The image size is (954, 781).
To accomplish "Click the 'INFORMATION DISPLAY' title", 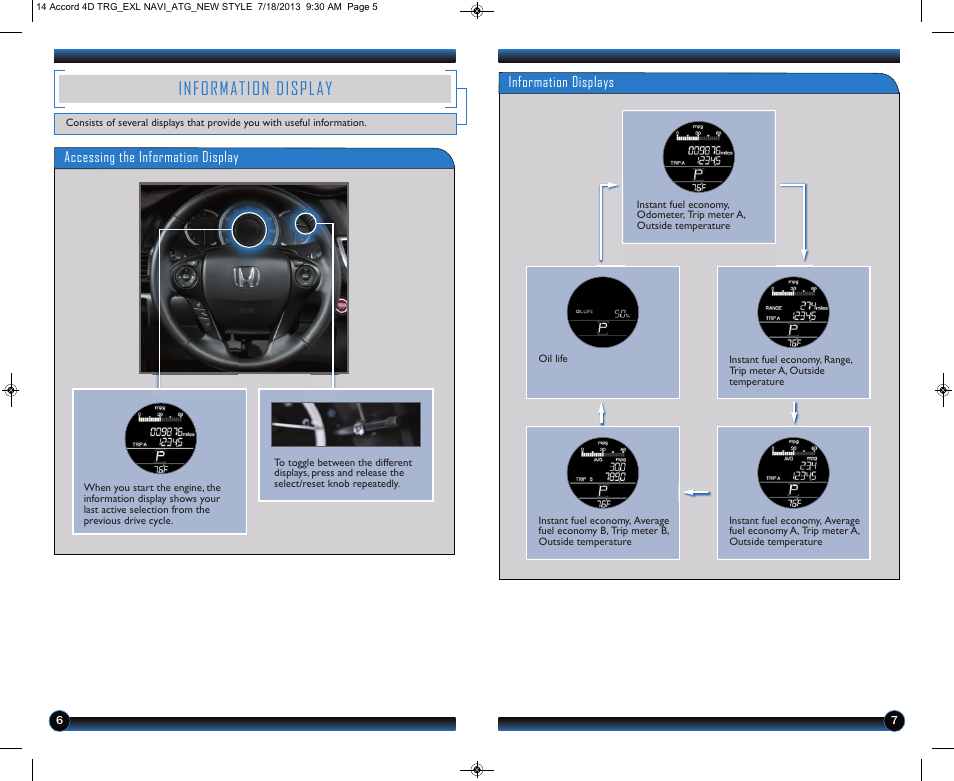I will coord(256,89).
